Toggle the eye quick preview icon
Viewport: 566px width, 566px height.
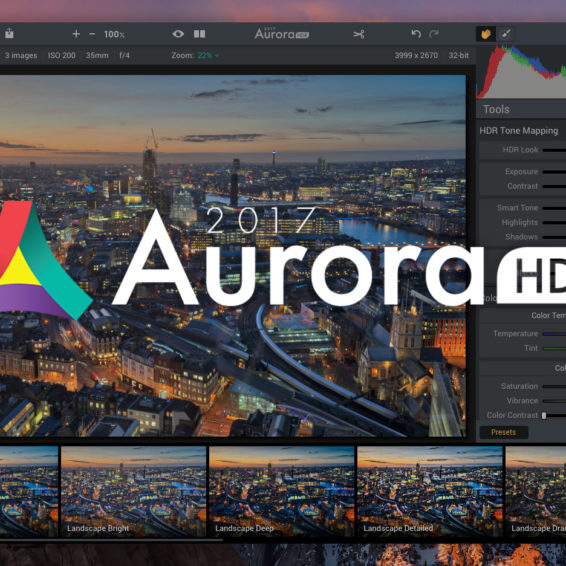[x=178, y=34]
